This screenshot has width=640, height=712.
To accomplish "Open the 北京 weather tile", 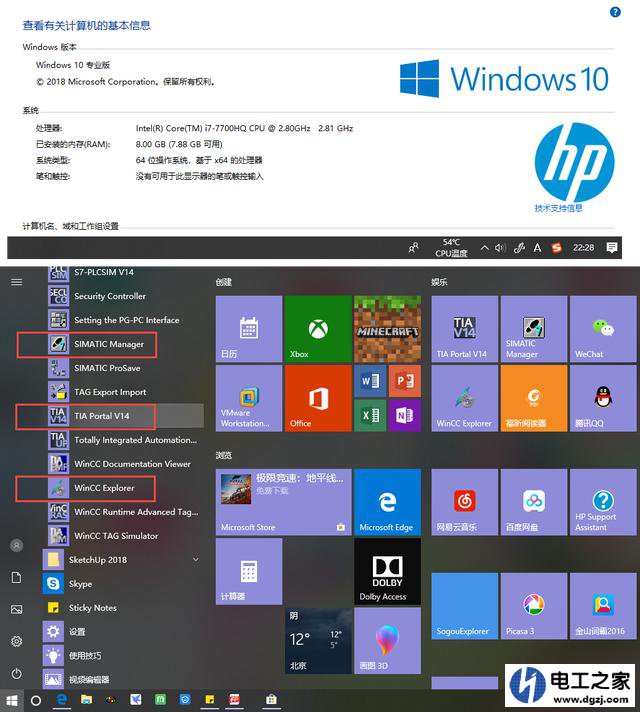I will [318, 641].
